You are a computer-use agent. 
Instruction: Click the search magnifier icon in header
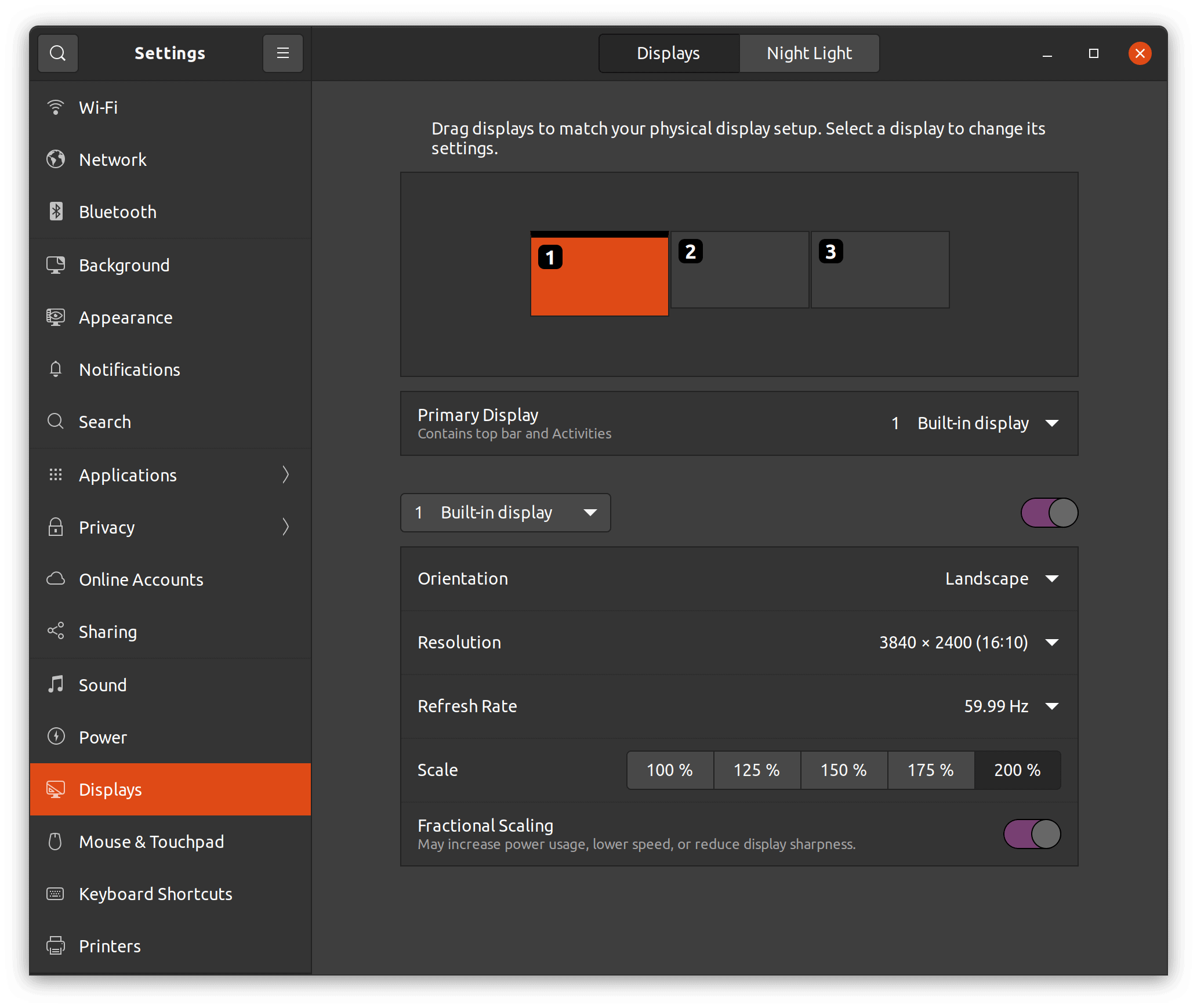tap(57, 53)
